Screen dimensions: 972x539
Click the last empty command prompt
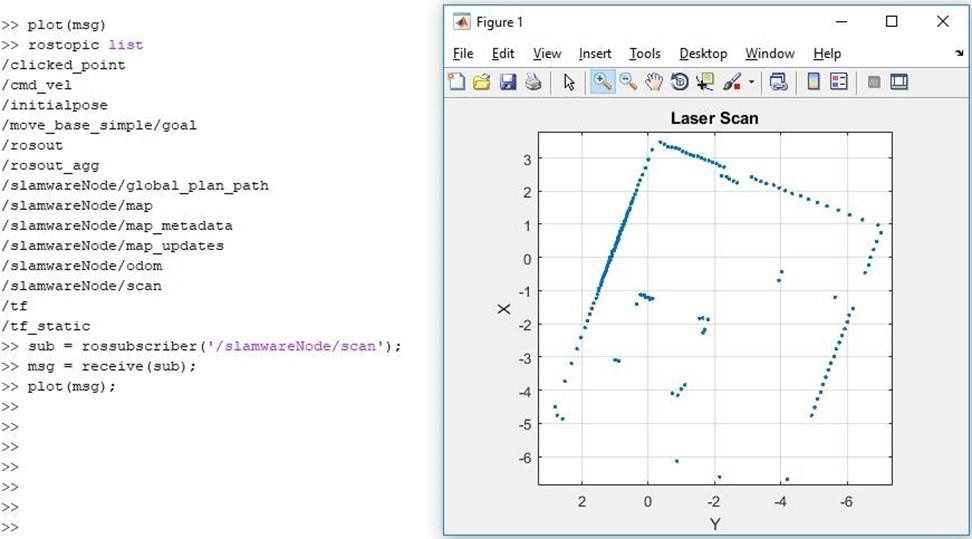[x=10, y=527]
